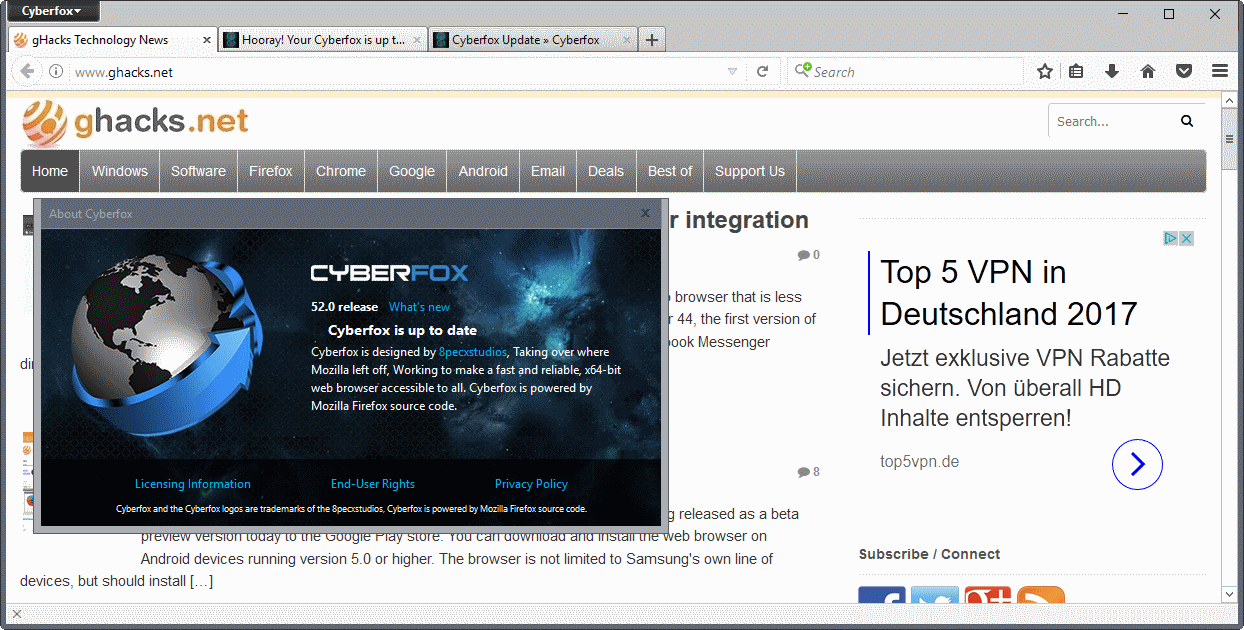Click the scrollbar up arrow

click(x=1228, y=98)
